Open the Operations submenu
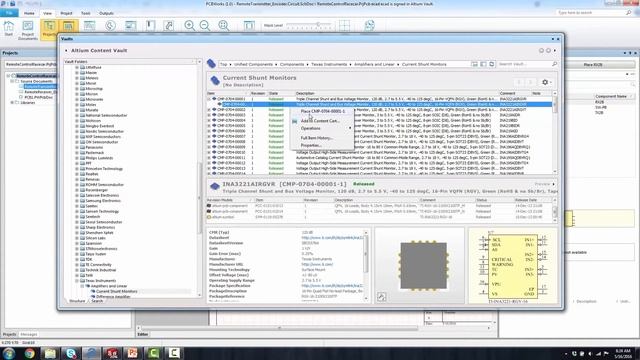Viewport: 640px width, 360px height. pyautogui.click(x=321, y=129)
